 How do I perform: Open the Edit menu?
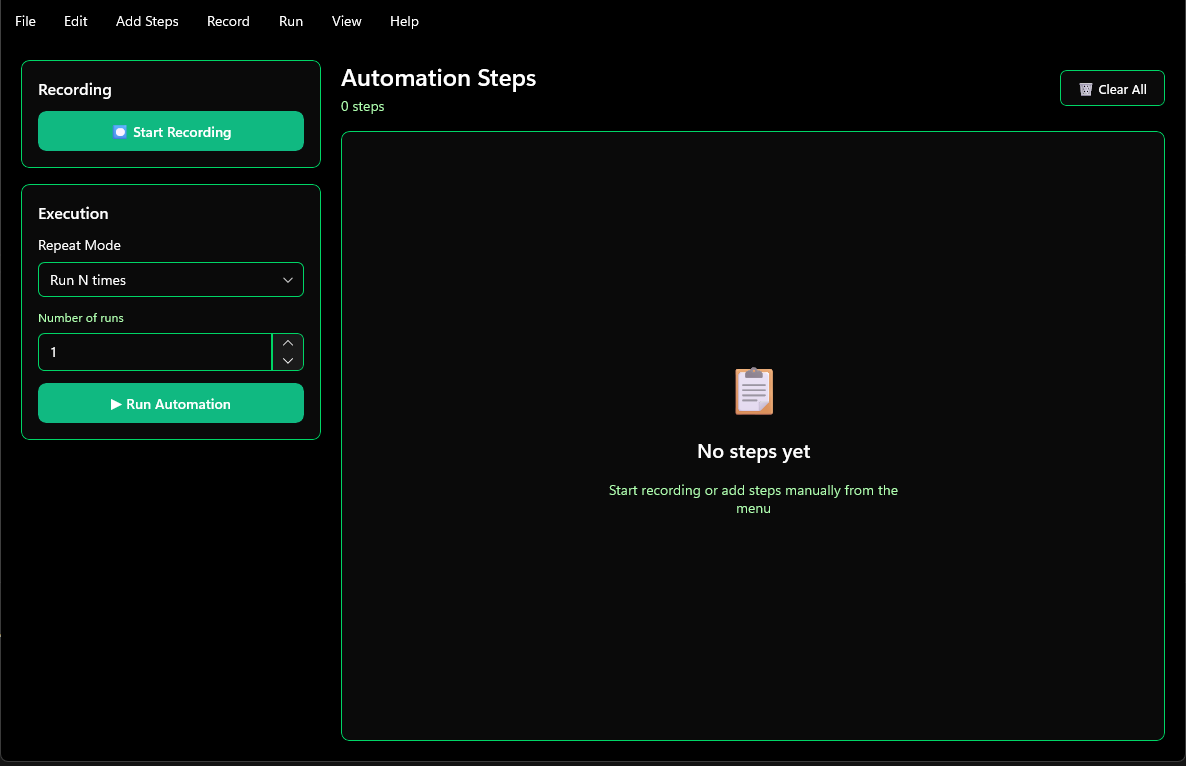(76, 21)
